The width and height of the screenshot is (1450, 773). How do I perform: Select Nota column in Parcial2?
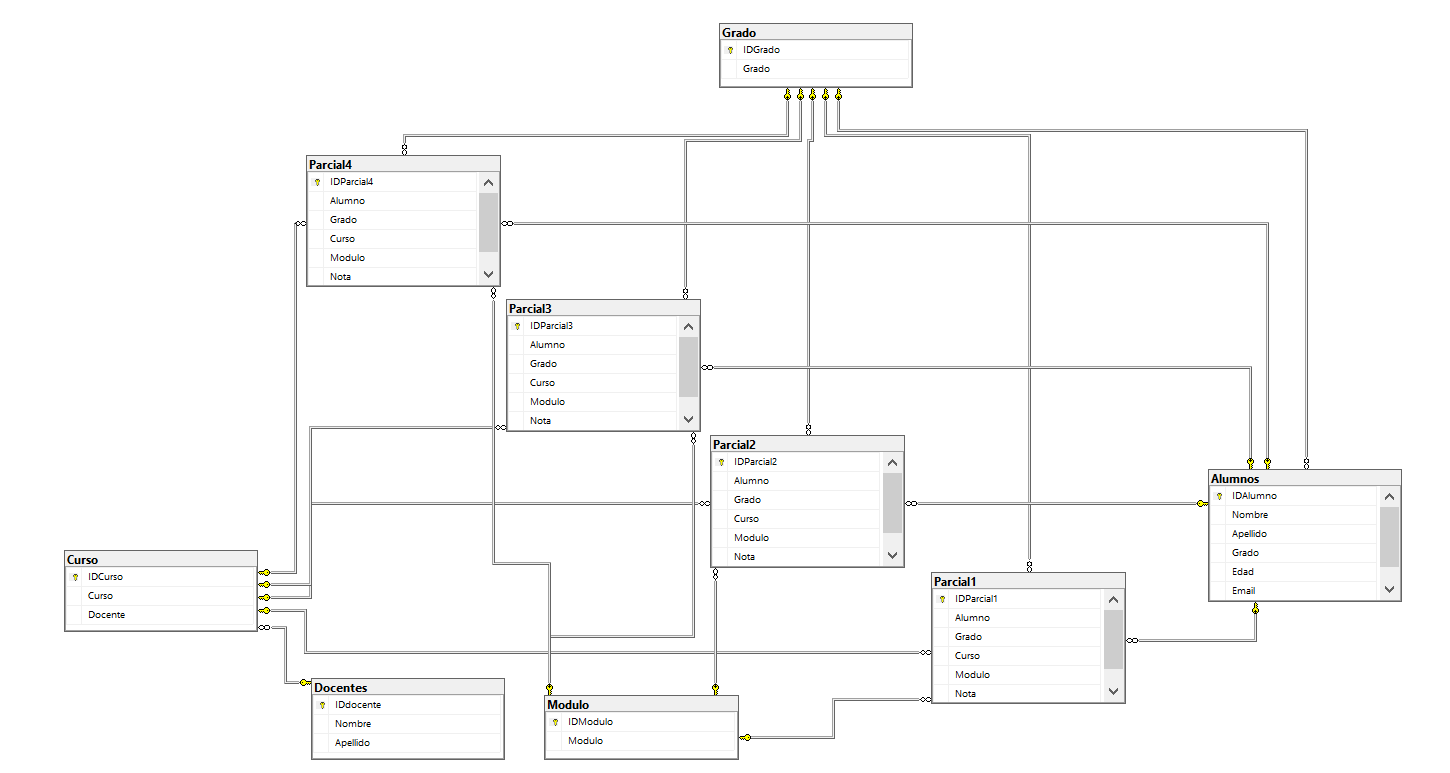(797, 557)
